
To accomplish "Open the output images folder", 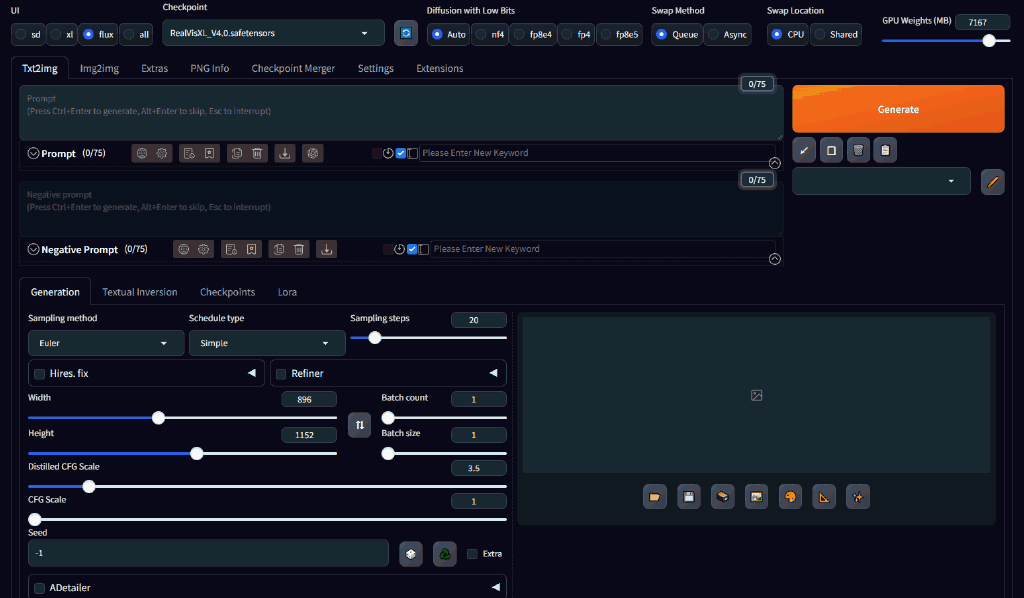I will pos(655,496).
